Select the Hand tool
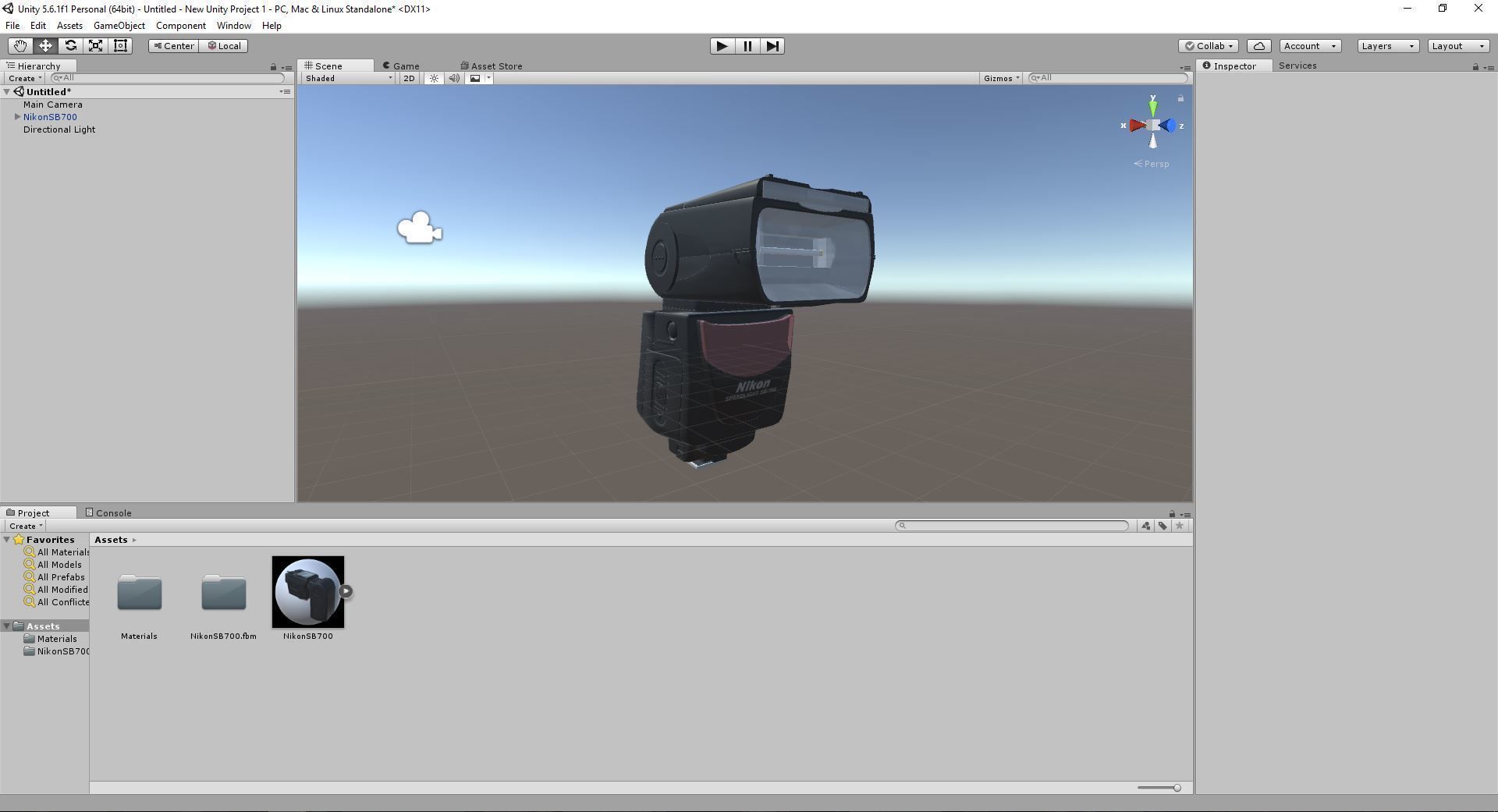The height and width of the screenshot is (812, 1498). click(20, 46)
